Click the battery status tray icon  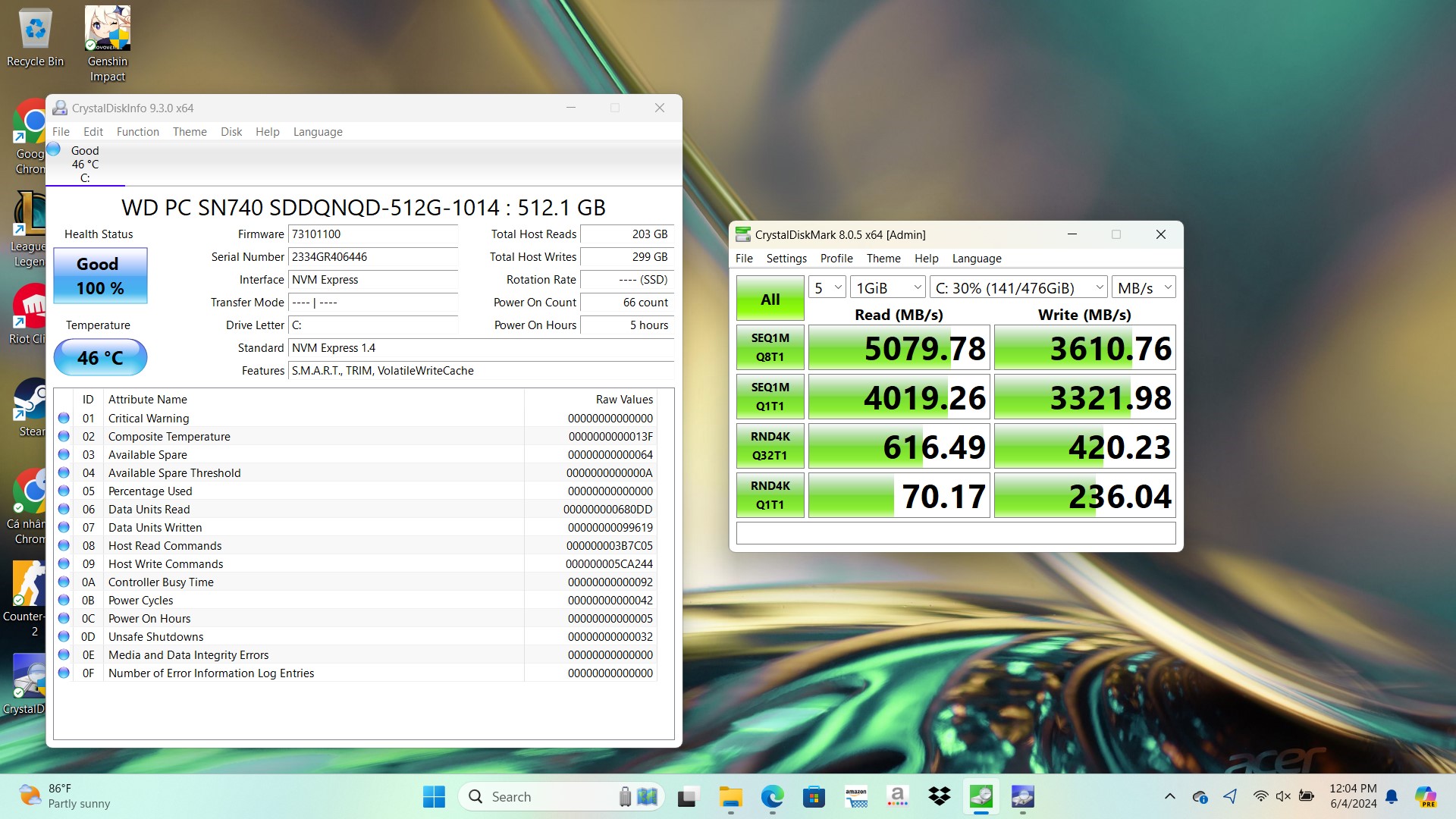click(x=1307, y=796)
